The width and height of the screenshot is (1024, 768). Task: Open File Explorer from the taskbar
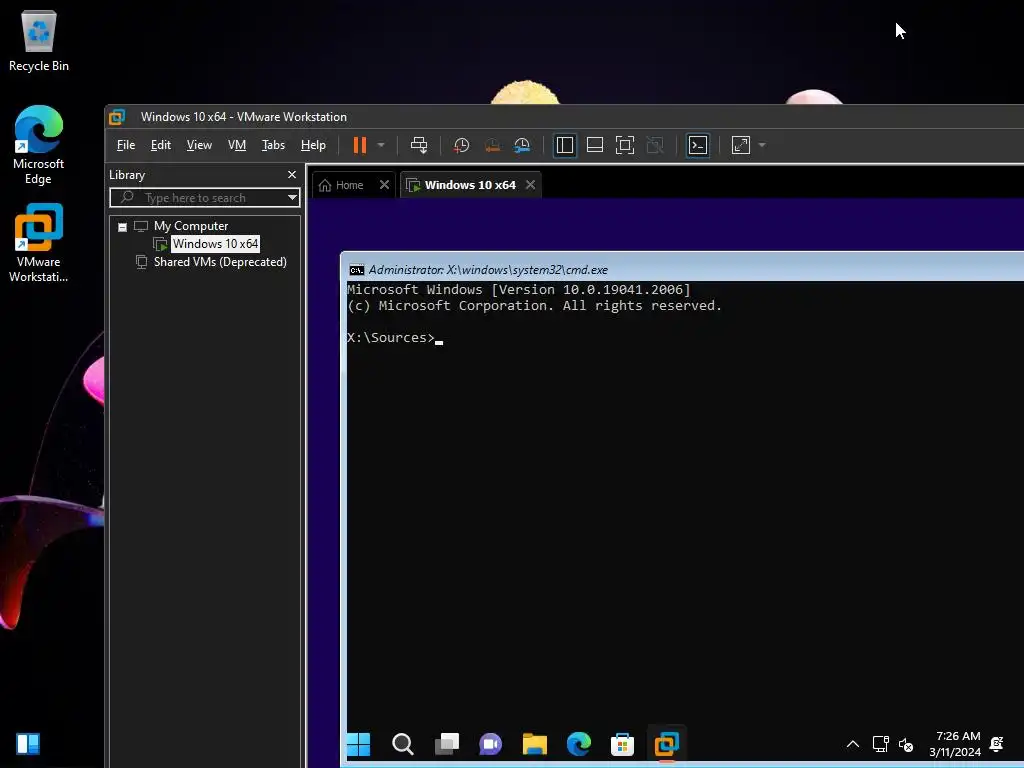(x=535, y=744)
